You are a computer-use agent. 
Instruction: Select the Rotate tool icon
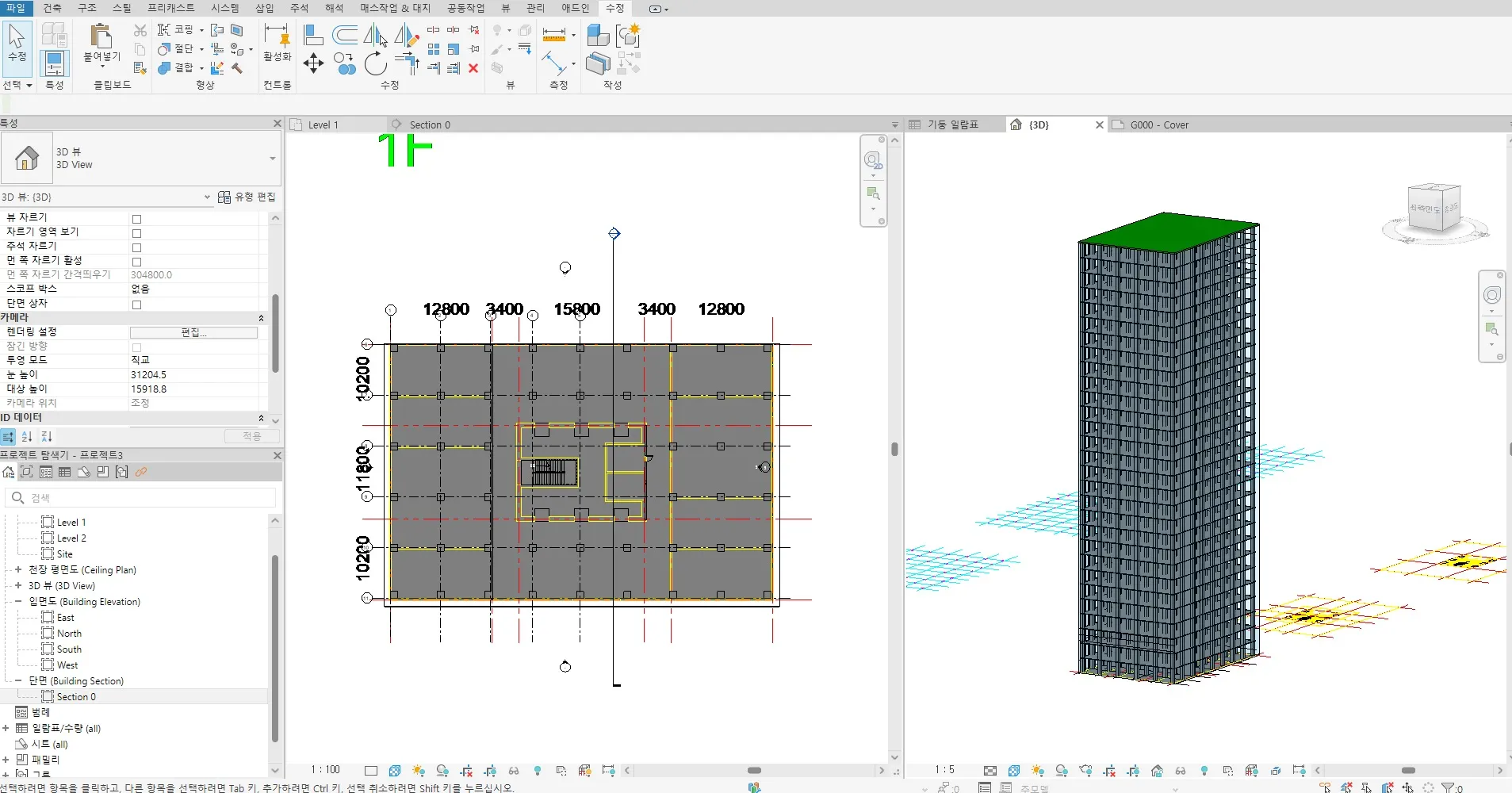[x=376, y=63]
